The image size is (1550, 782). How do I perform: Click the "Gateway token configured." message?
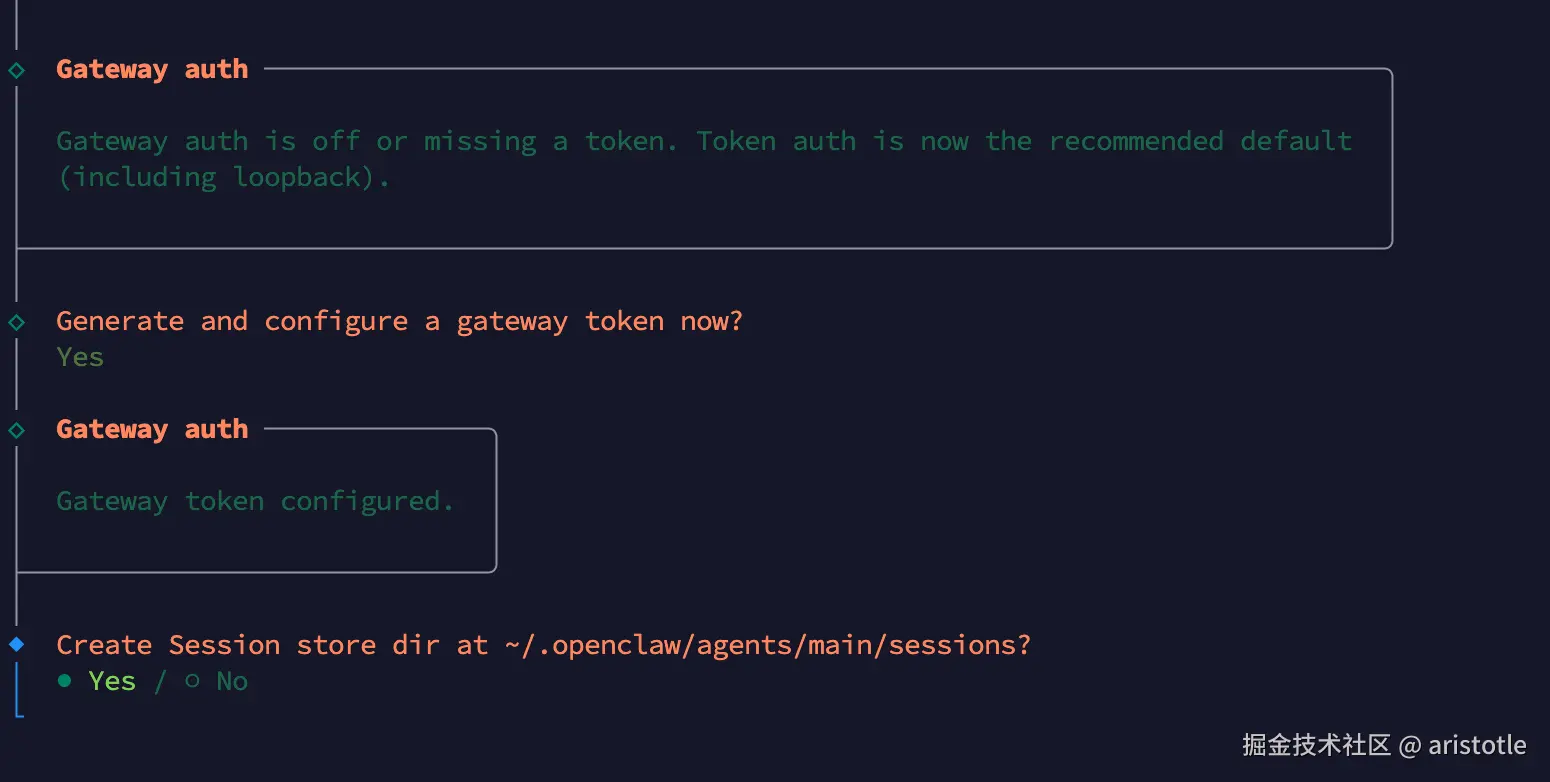pos(255,501)
